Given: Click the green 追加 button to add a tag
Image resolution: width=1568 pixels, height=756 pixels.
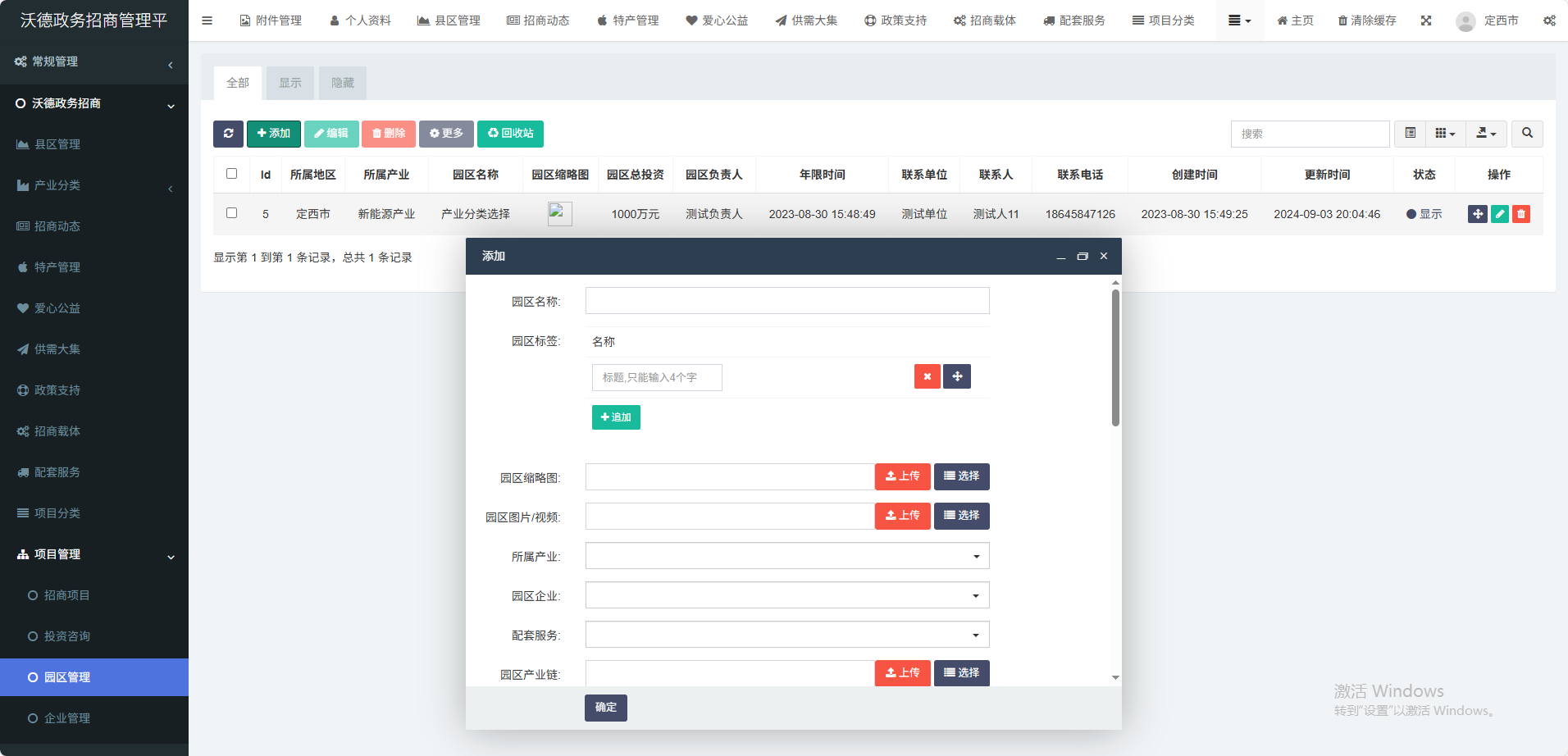Looking at the screenshot, I should point(616,417).
